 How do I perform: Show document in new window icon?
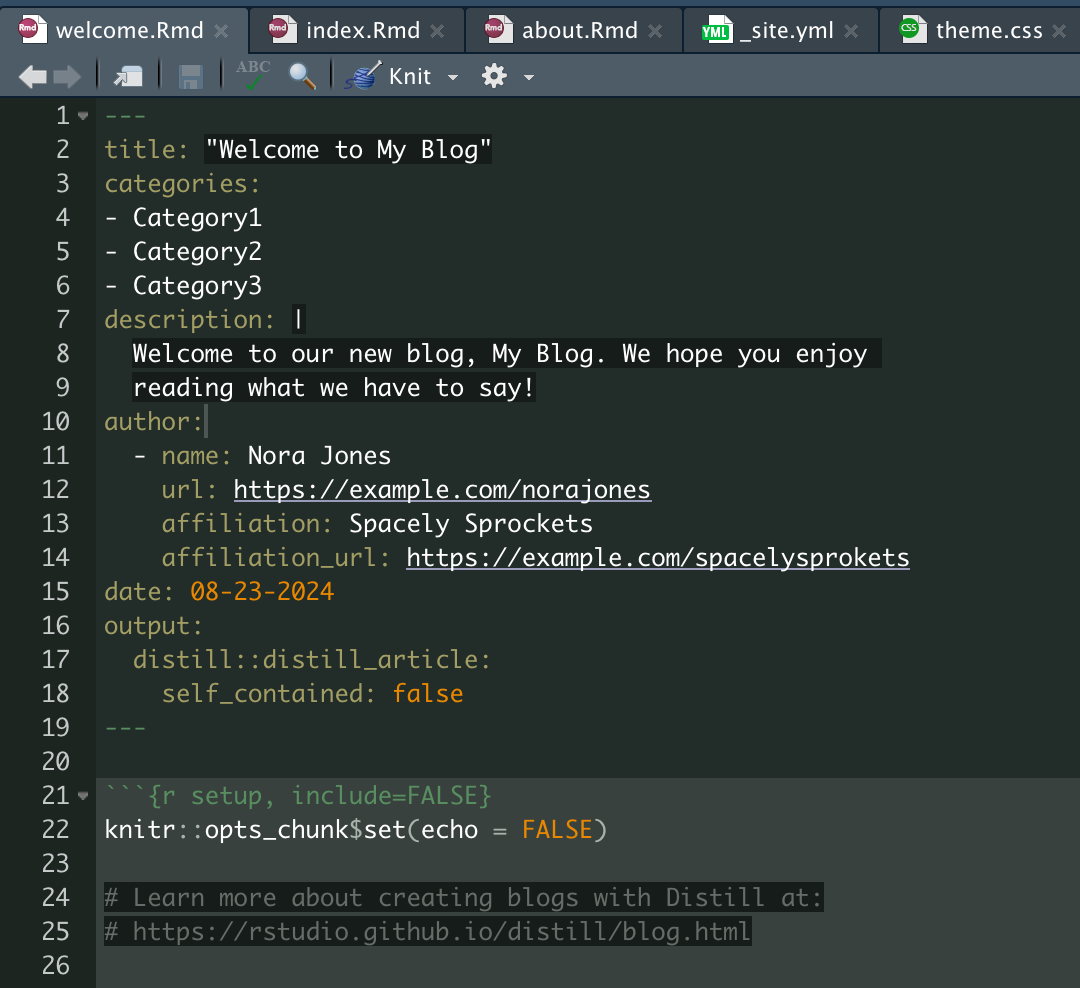point(128,76)
